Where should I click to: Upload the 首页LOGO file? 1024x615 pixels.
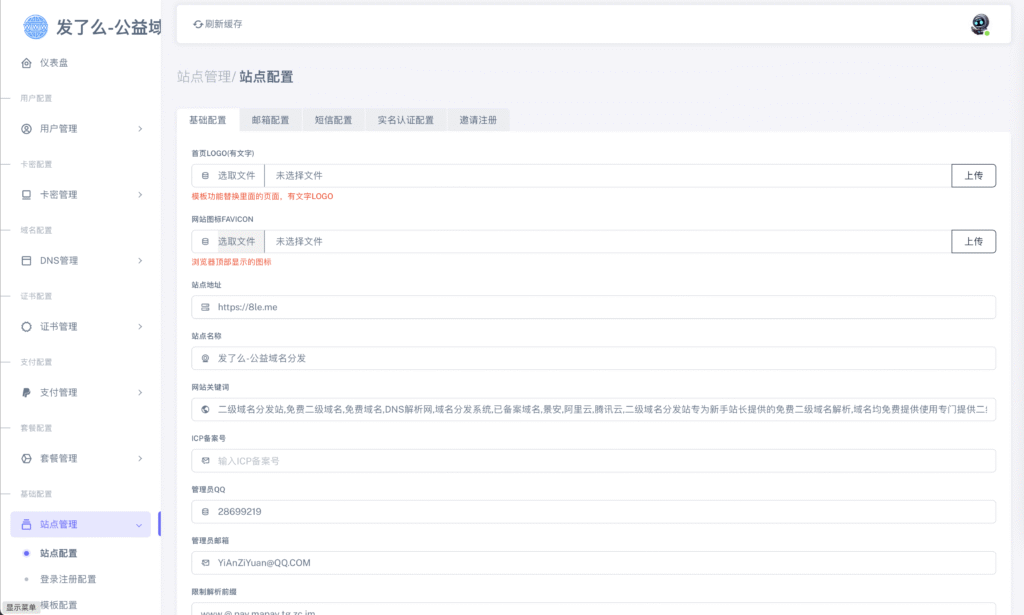coord(973,176)
